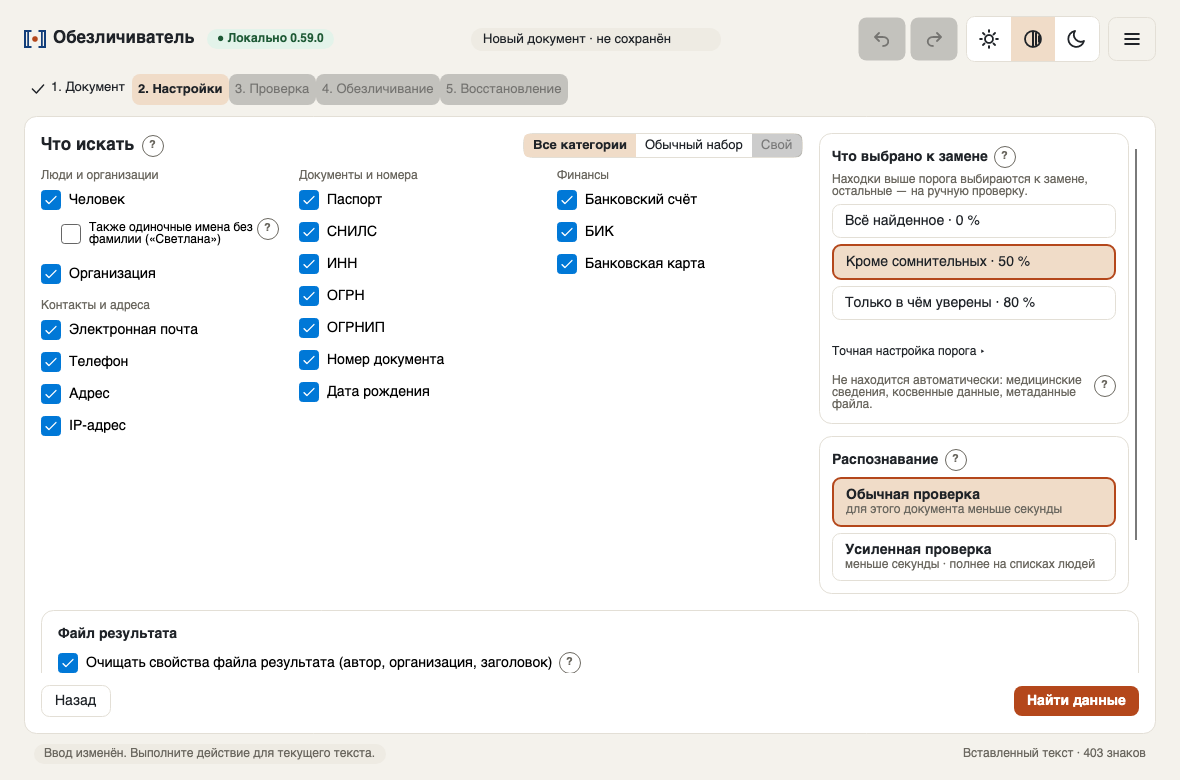Toggle the СНИЛС checkbox
1180x780 pixels.
pos(309,231)
